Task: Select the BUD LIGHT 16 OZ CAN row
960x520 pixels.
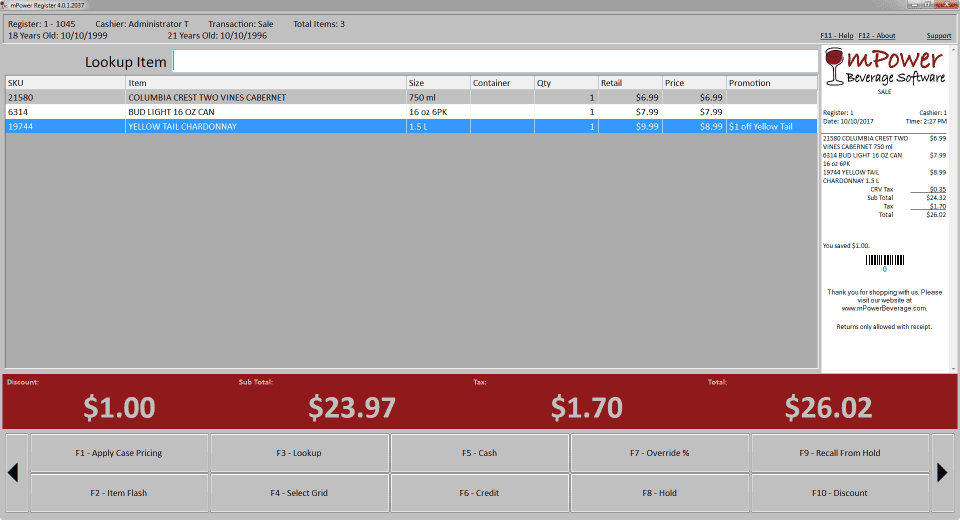Action: [x=411, y=112]
